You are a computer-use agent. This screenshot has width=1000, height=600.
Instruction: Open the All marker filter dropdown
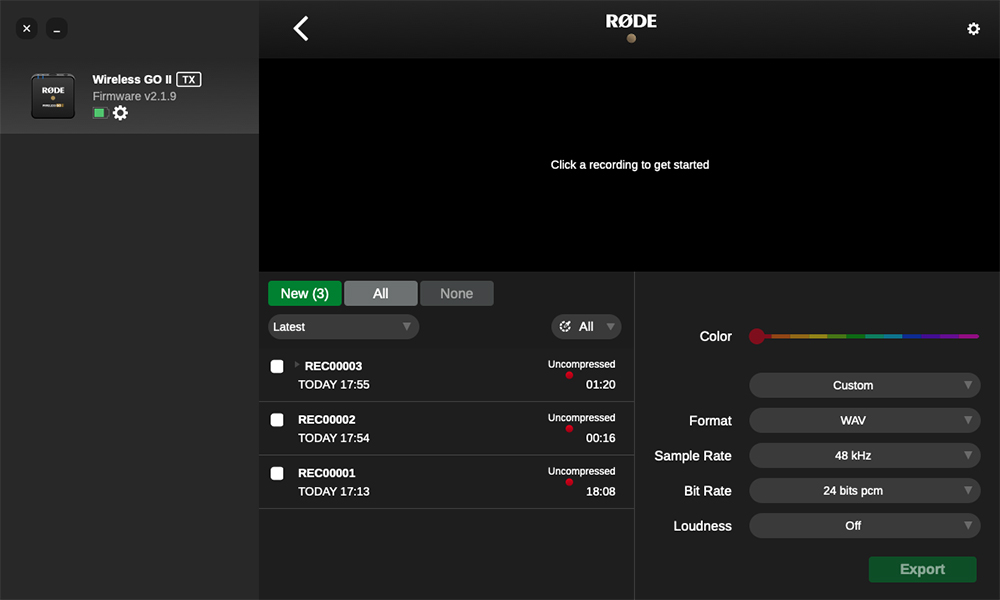[586, 326]
